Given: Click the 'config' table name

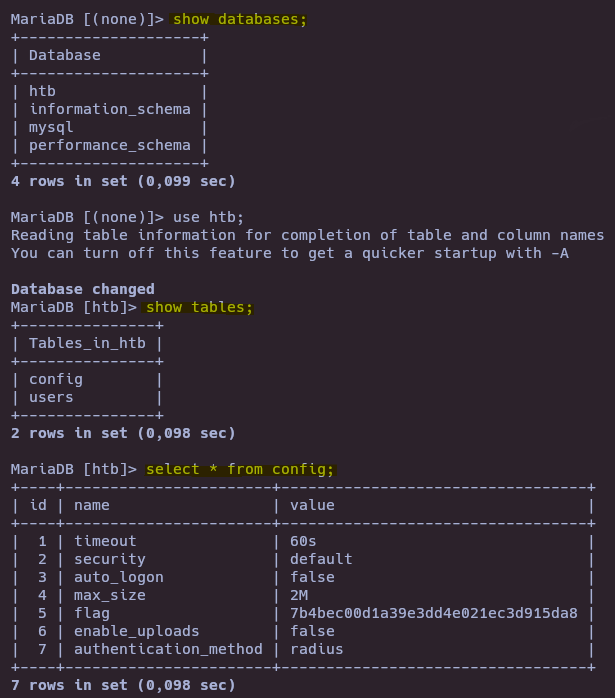Looking at the screenshot, I should coord(56,380).
